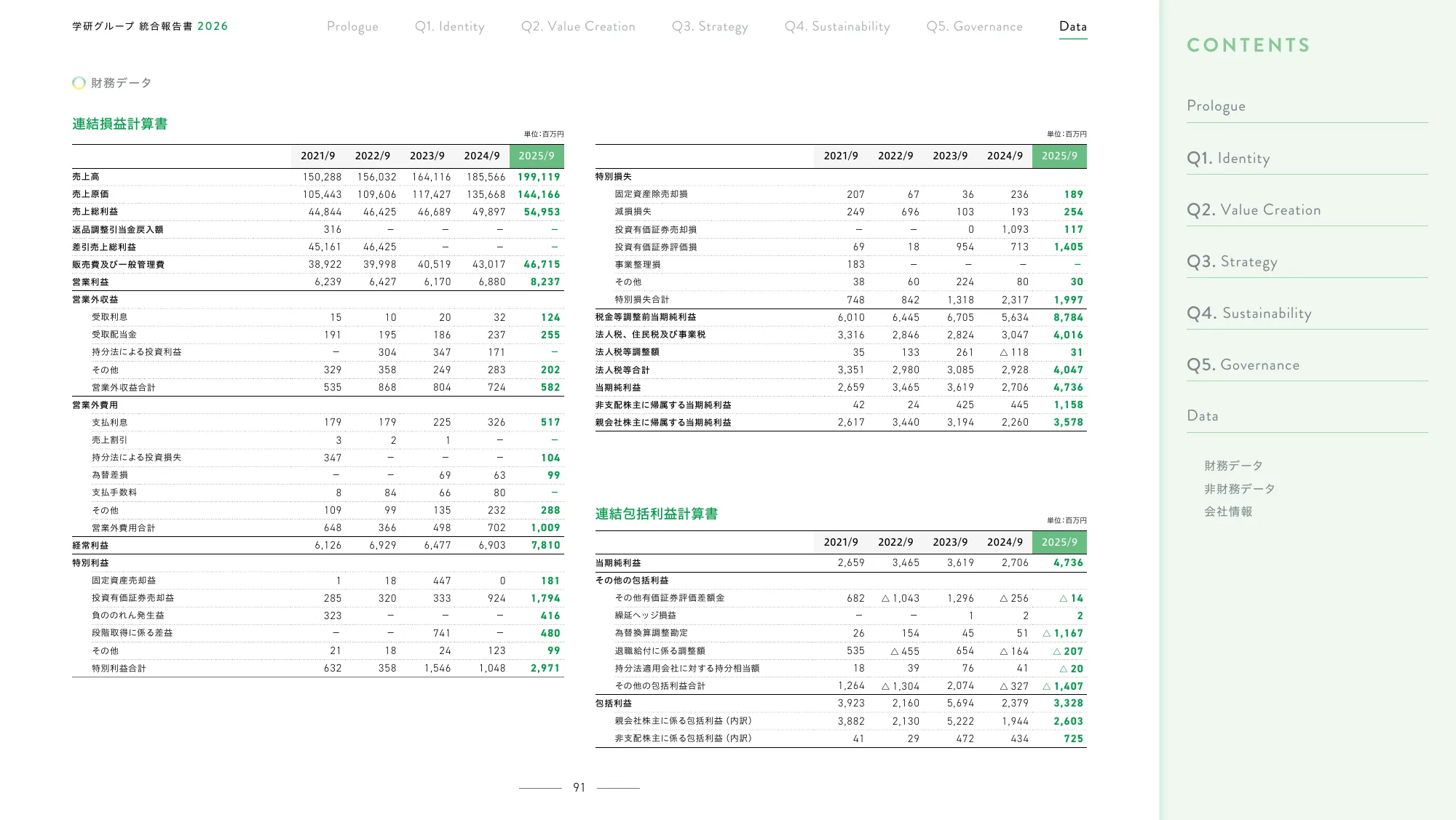Click その他の包括利益合計 value △ 1,407
The width and height of the screenshot is (1456, 820).
coord(1063,686)
